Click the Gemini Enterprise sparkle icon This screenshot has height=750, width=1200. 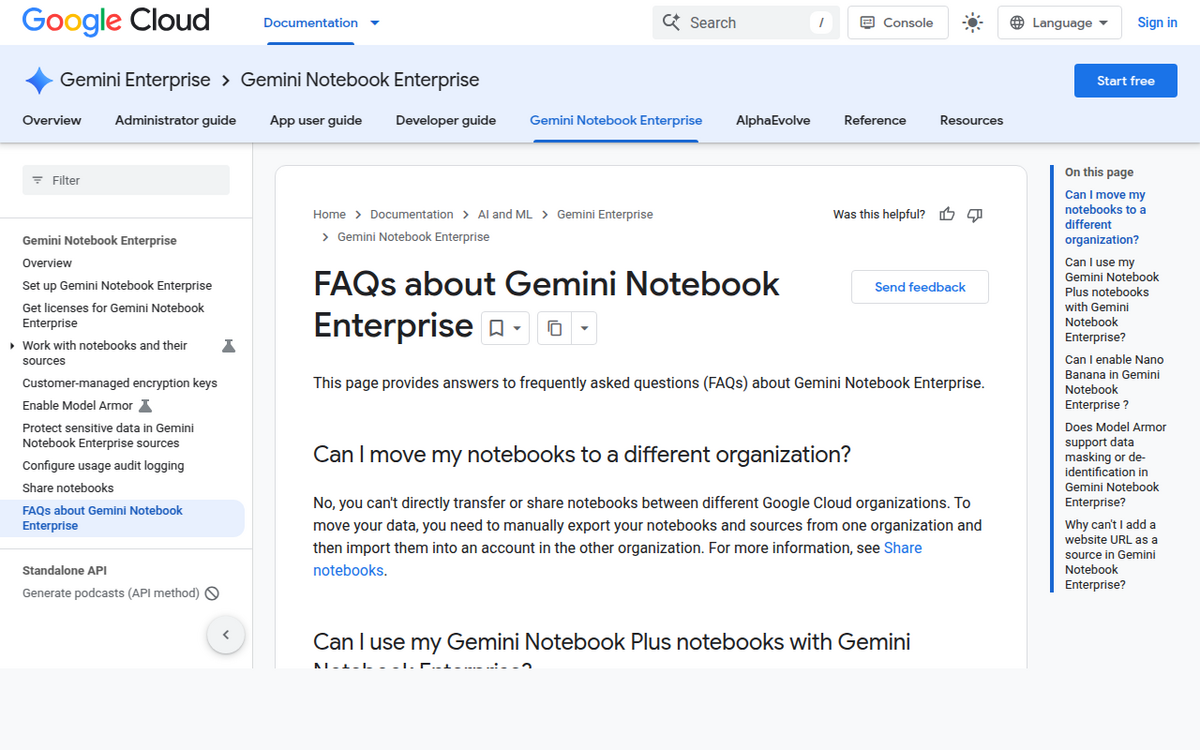pyautogui.click(x=38, y=81)
